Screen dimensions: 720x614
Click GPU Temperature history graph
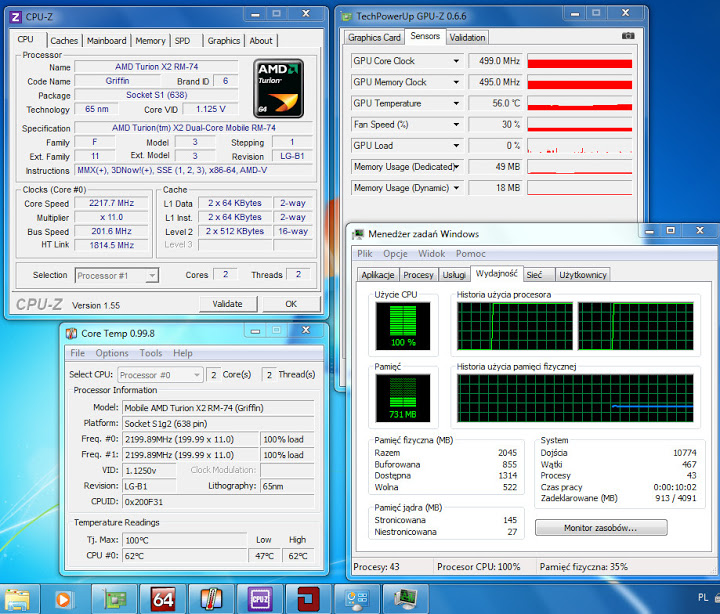pyautogui.click(x=579, y=103)
